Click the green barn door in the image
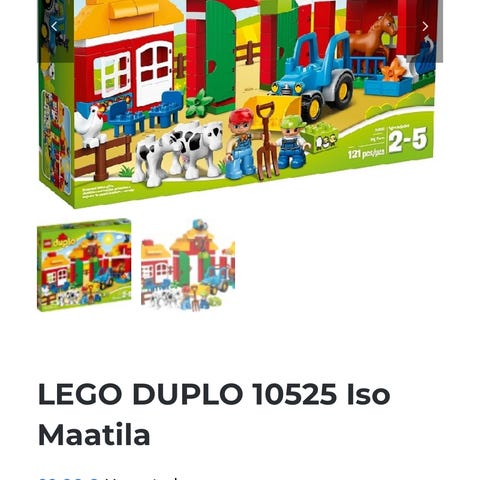The image size is (480, 480). [220, 53]
